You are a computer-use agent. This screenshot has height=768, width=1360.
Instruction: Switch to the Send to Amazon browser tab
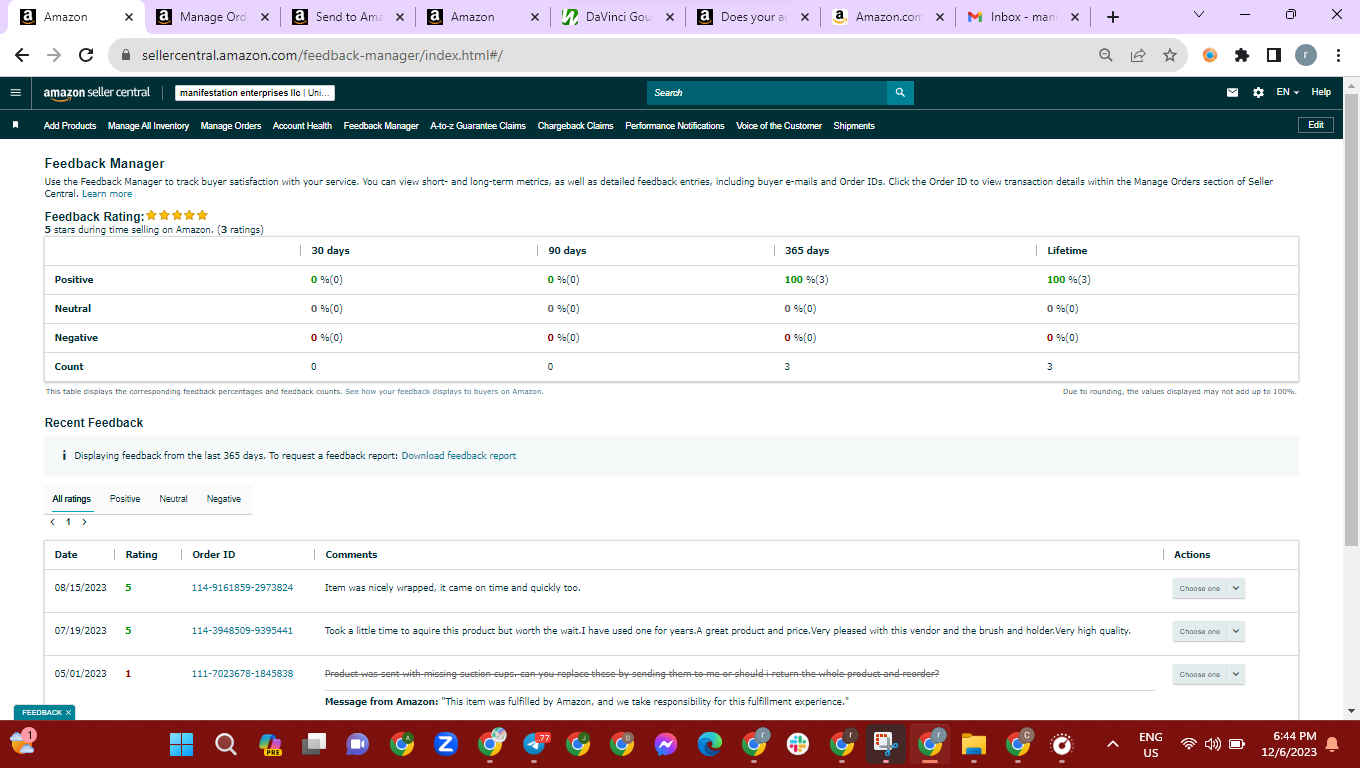click(x=348, y=17)
